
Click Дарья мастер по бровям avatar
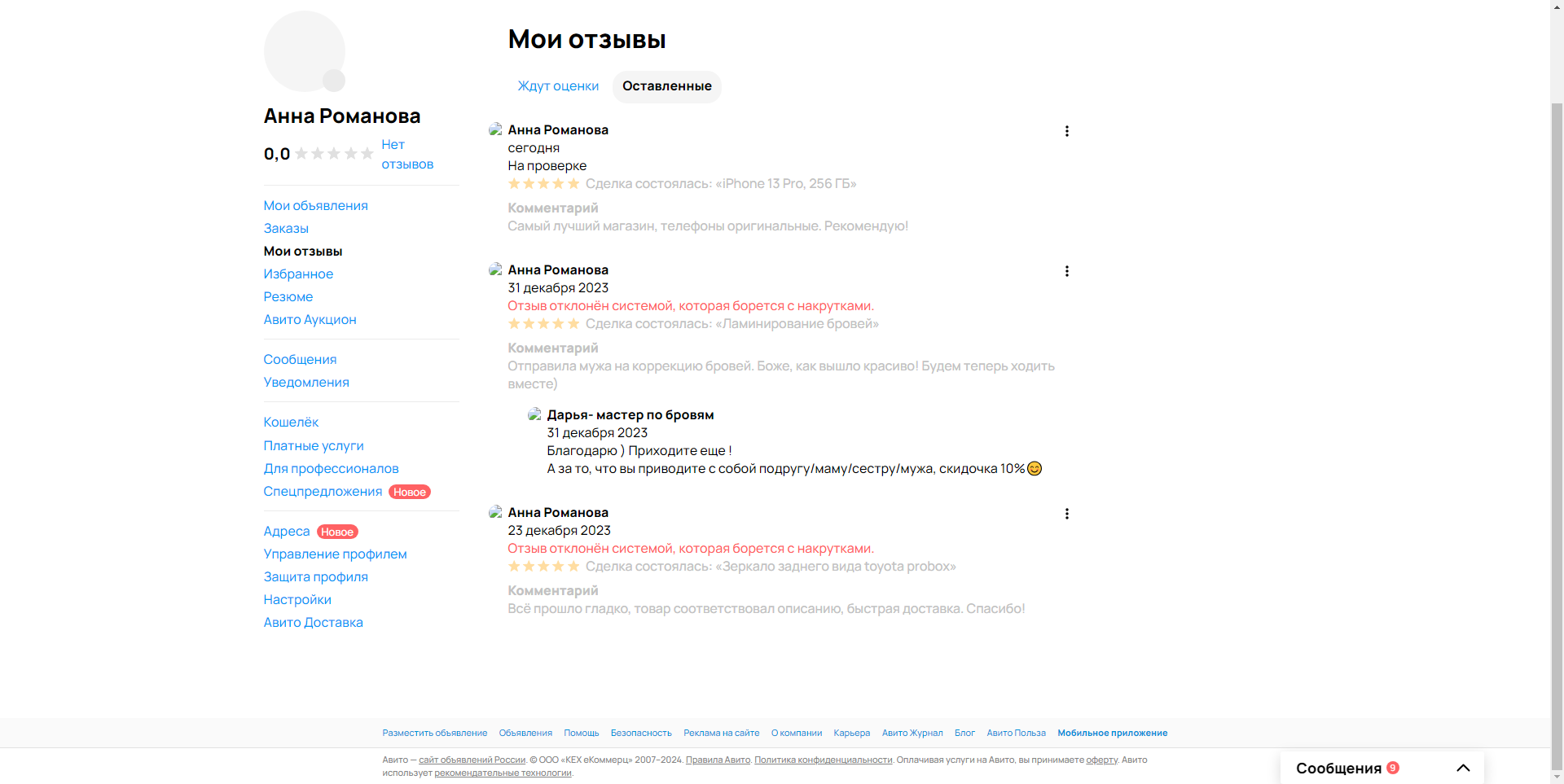coord(534,414)
